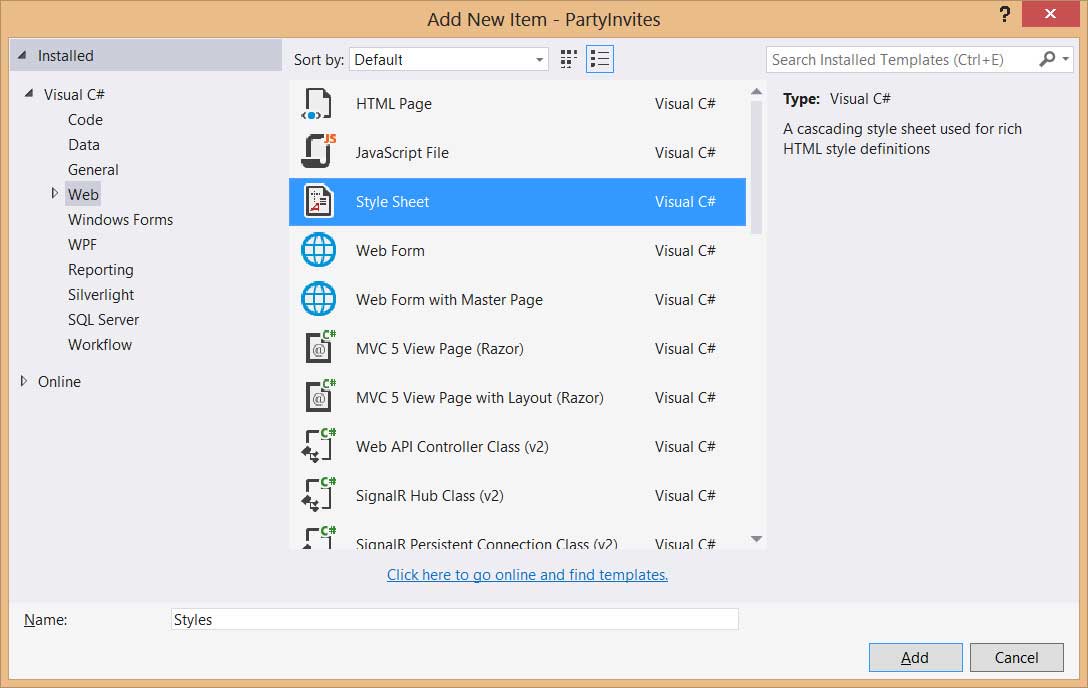Expand the Online section
The width and height of the screenshot is (1088, 688).
point(24,381)
